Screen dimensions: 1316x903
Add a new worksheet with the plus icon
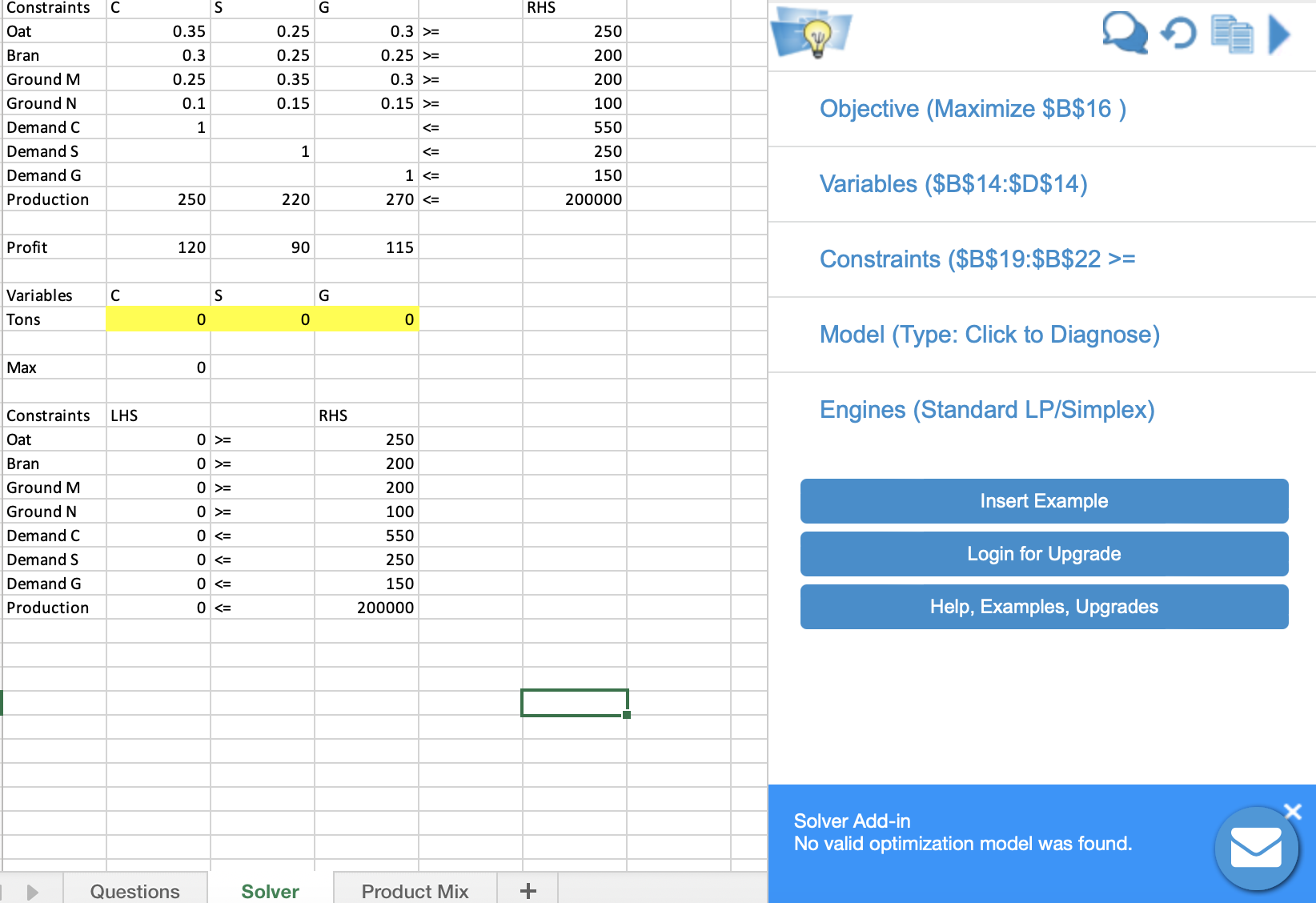coord(528,890)
